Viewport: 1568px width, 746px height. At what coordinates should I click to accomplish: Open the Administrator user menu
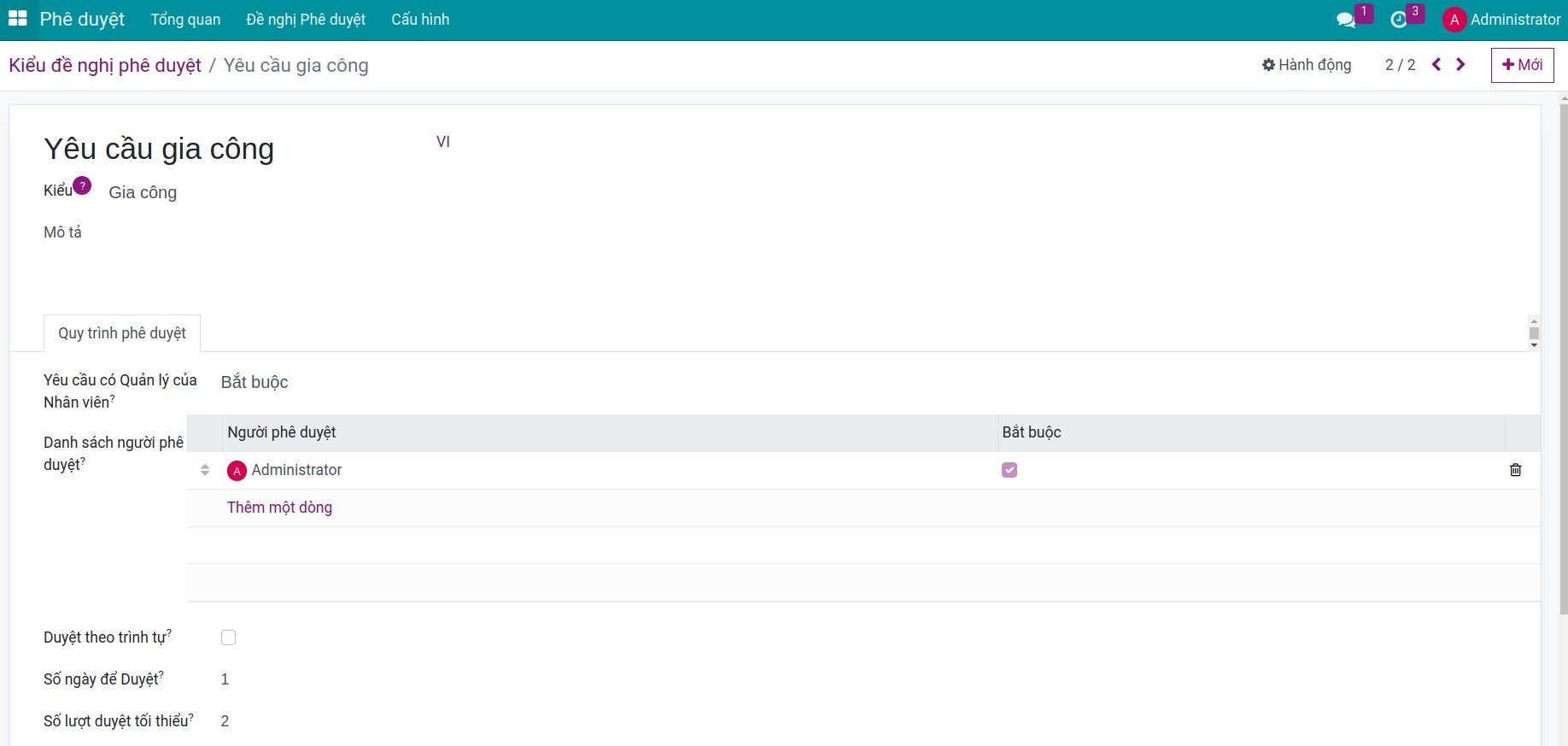[1502, 20]
